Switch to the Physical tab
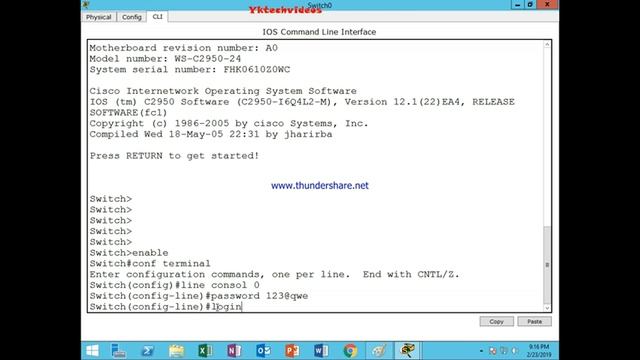 coord(98,17)
